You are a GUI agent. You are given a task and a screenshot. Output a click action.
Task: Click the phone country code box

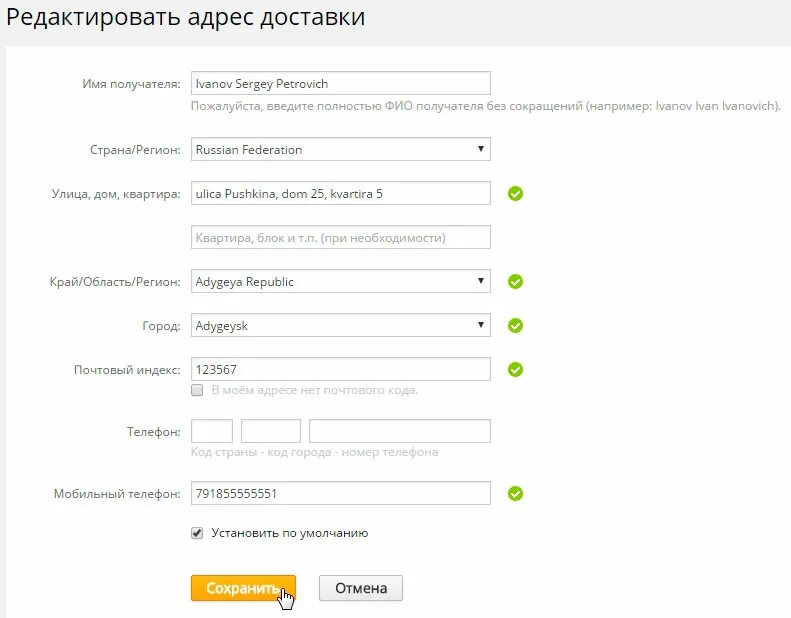click(212, 431)
